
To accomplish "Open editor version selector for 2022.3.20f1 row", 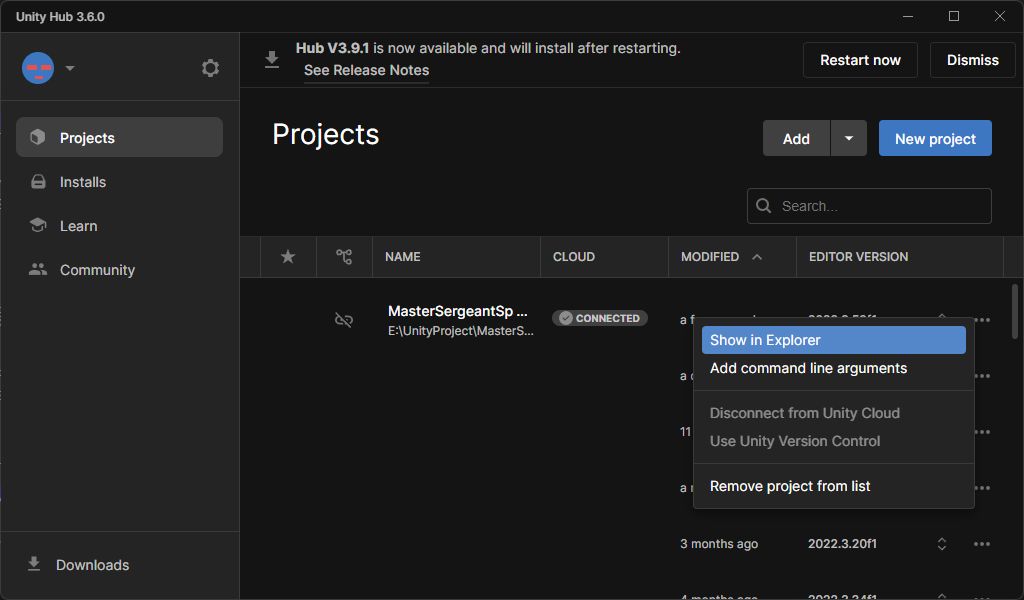I will coord(942,544).
